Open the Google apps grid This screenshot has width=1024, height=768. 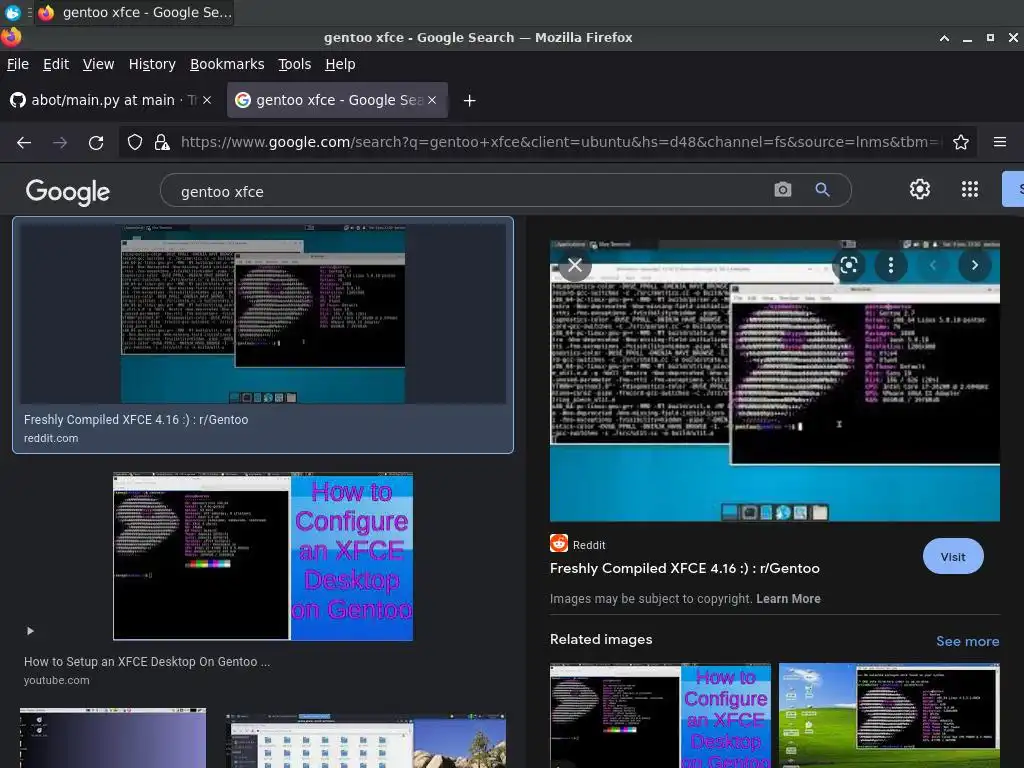pos(970,189)
